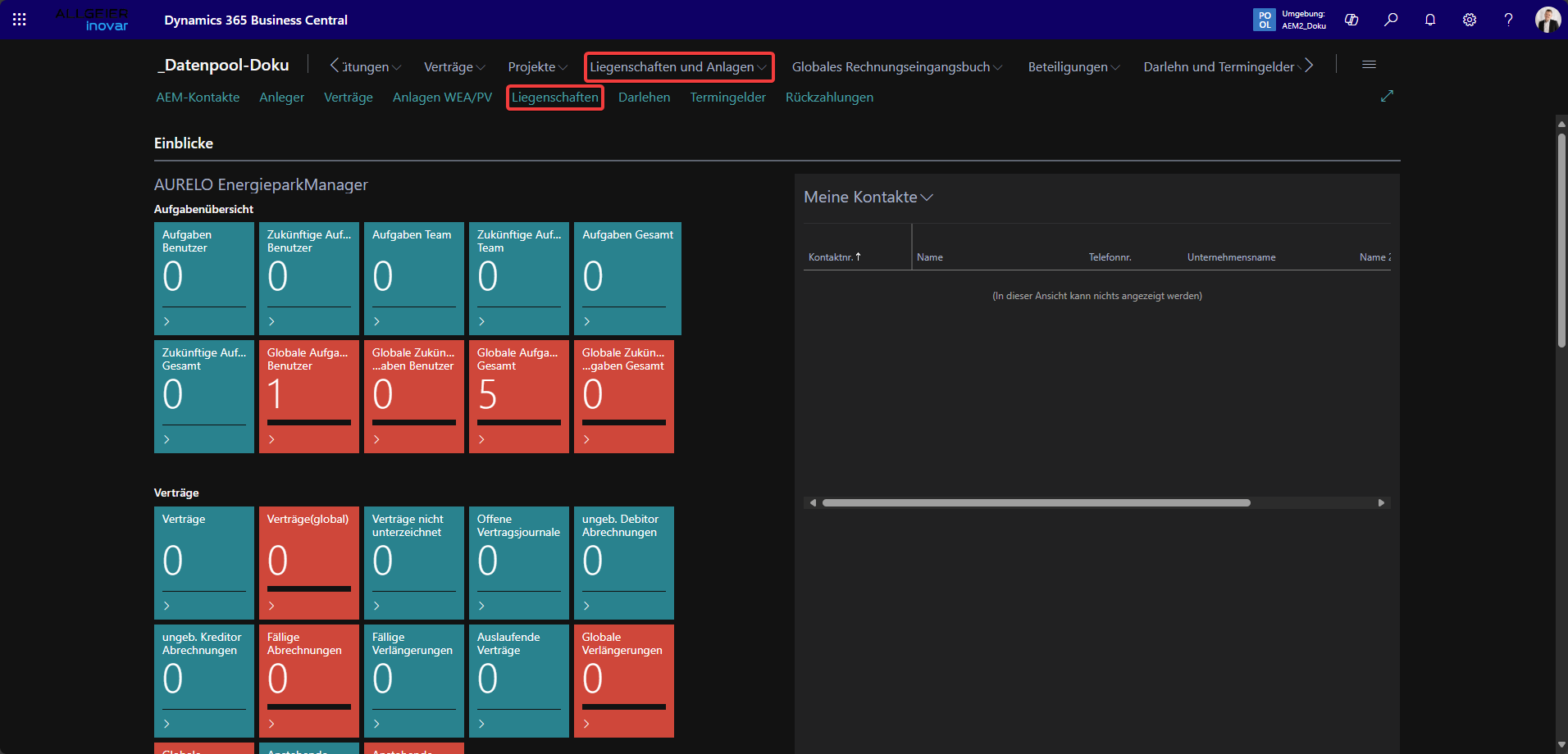Open the app launcher waffle icon

20,20
